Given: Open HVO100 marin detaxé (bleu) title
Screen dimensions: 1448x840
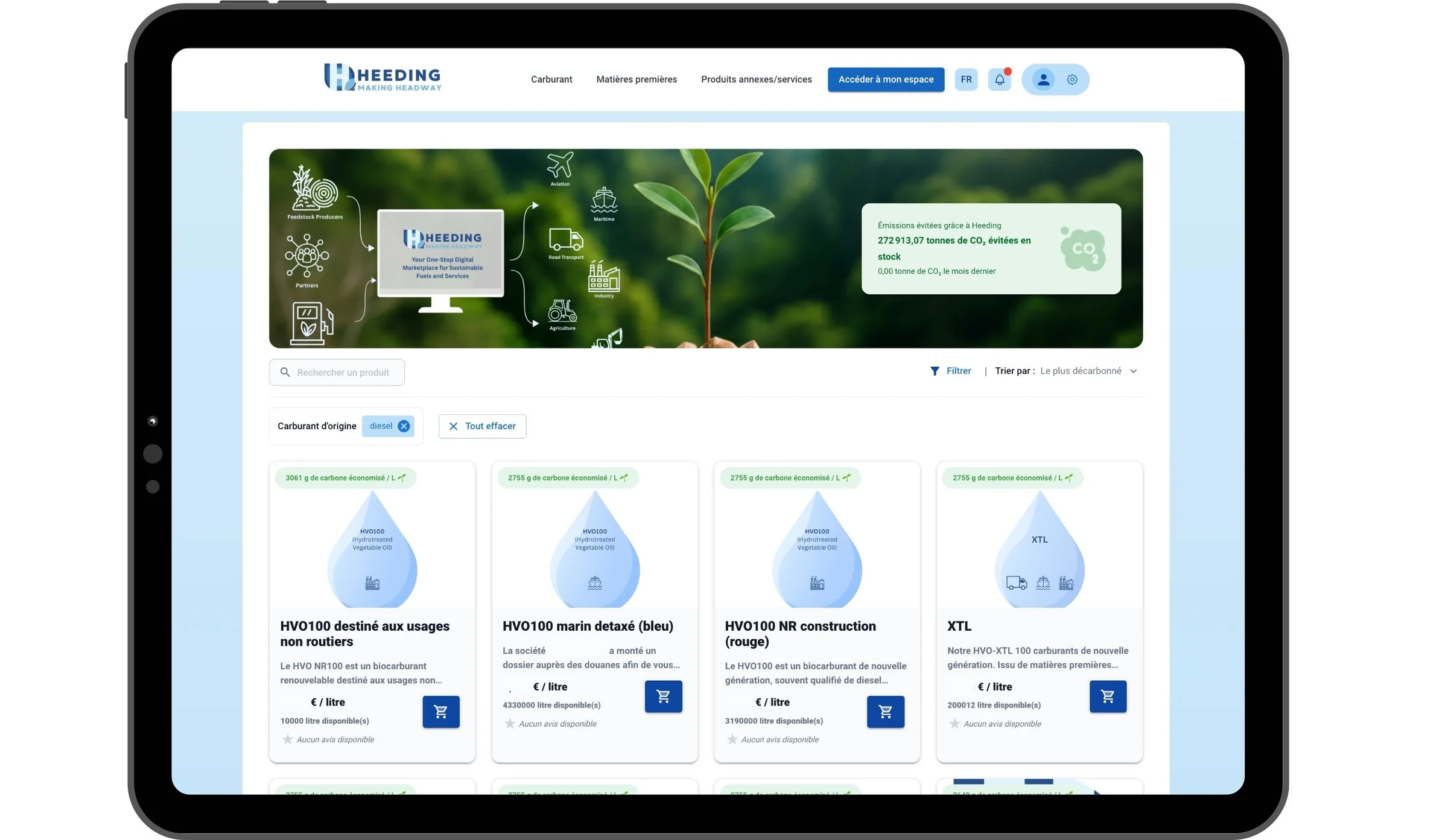Looking at the screenshot, I should click(x=588, y=626).
